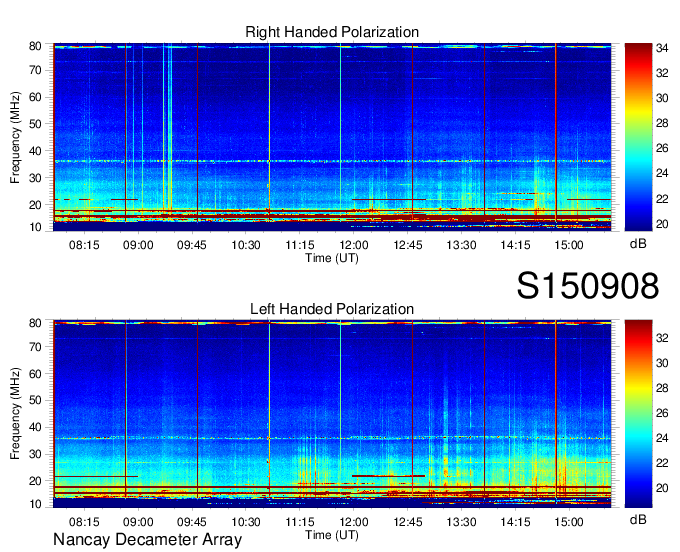680x552 pixels.
Task: Click the 80 frequency tick on top plot
Action: tap(35, 46)
